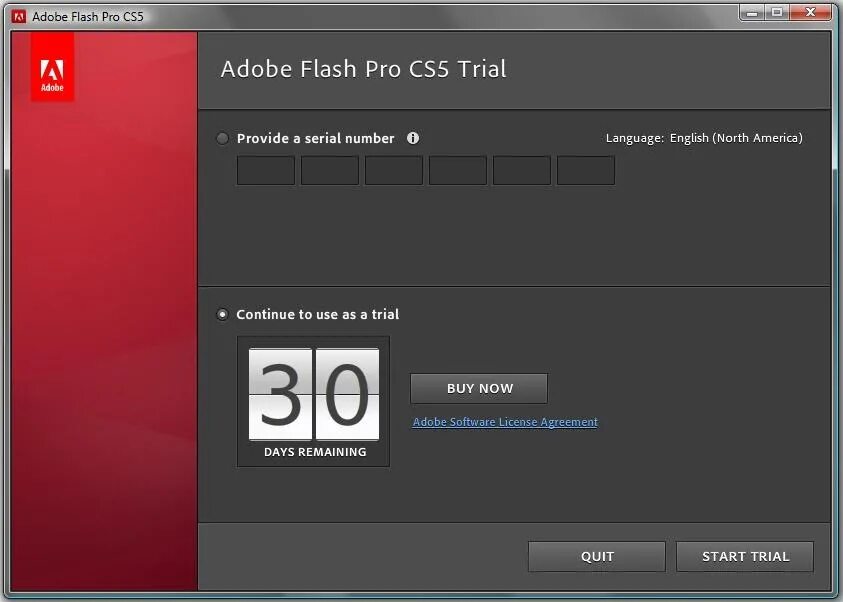Click the second serial number field

[x=330, y=170]
